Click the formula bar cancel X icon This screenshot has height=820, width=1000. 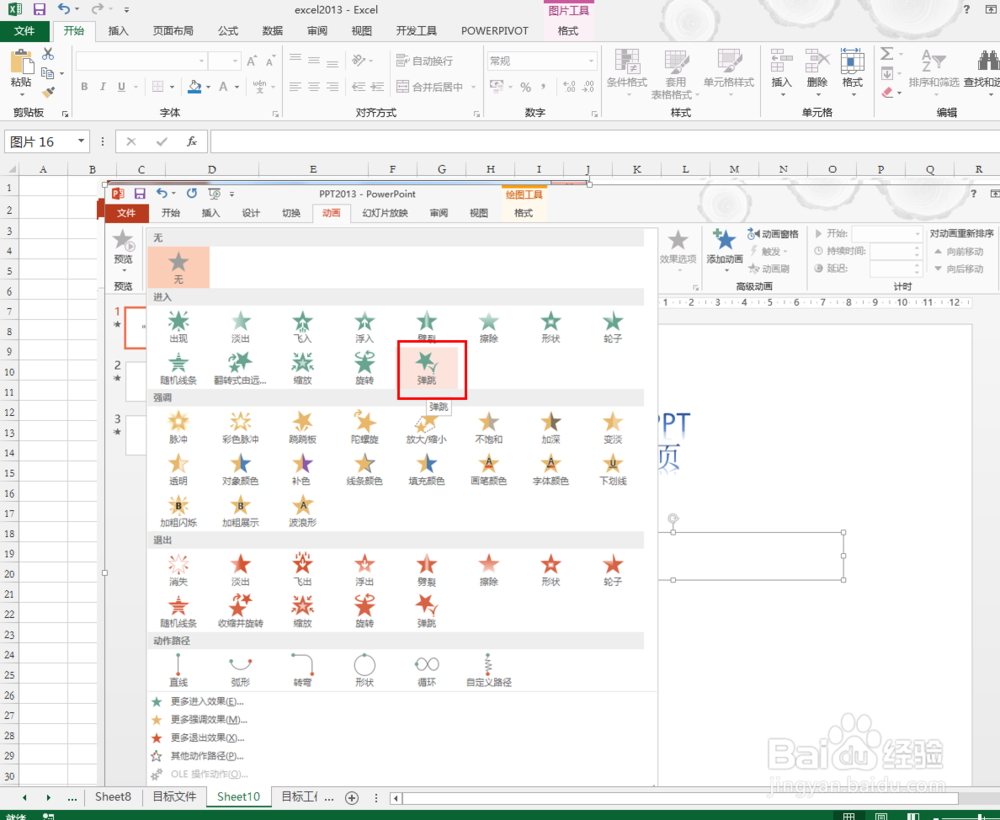(x=131, y=142)
